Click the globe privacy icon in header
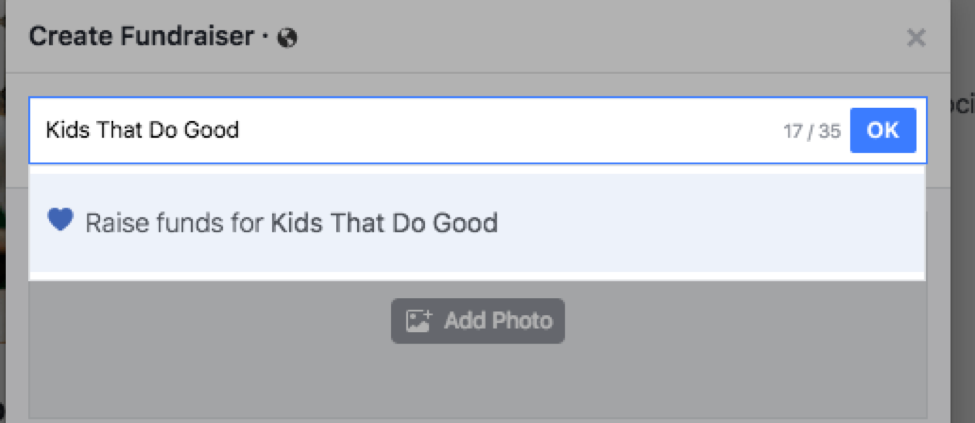975x423 pixels. (x=289, y=38)
